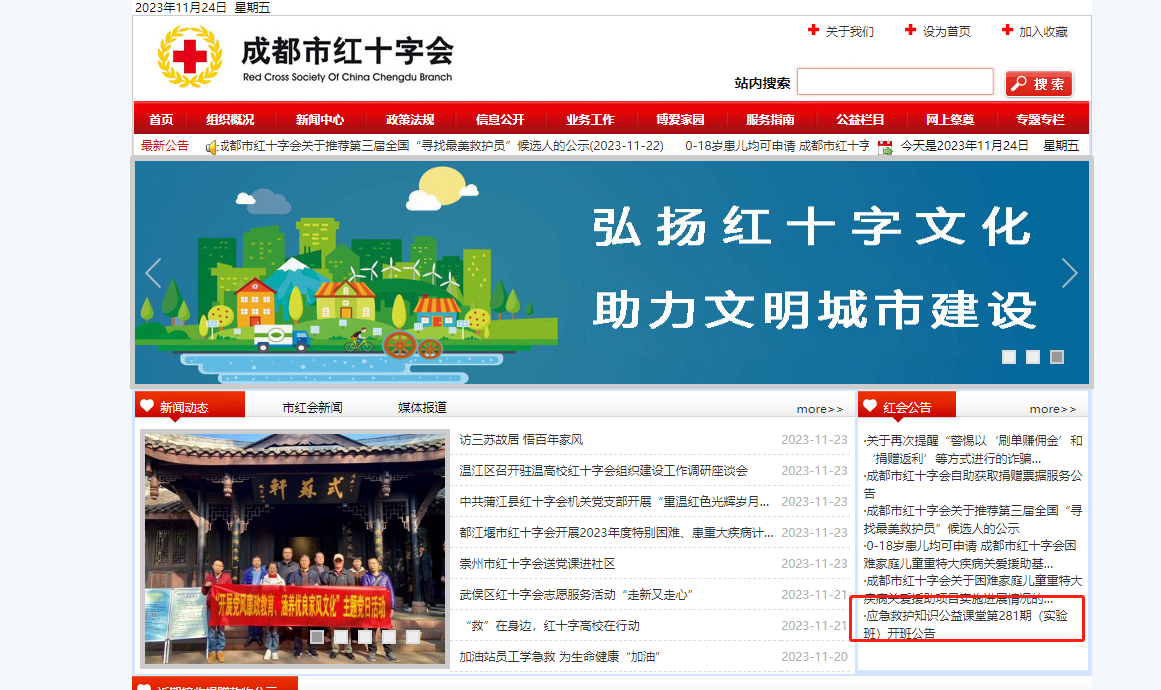The width and height of the screenshot is (1161, 690).
Task: Expand more>> in the 红会公告 panel
Action: (x=1053, y=409)
